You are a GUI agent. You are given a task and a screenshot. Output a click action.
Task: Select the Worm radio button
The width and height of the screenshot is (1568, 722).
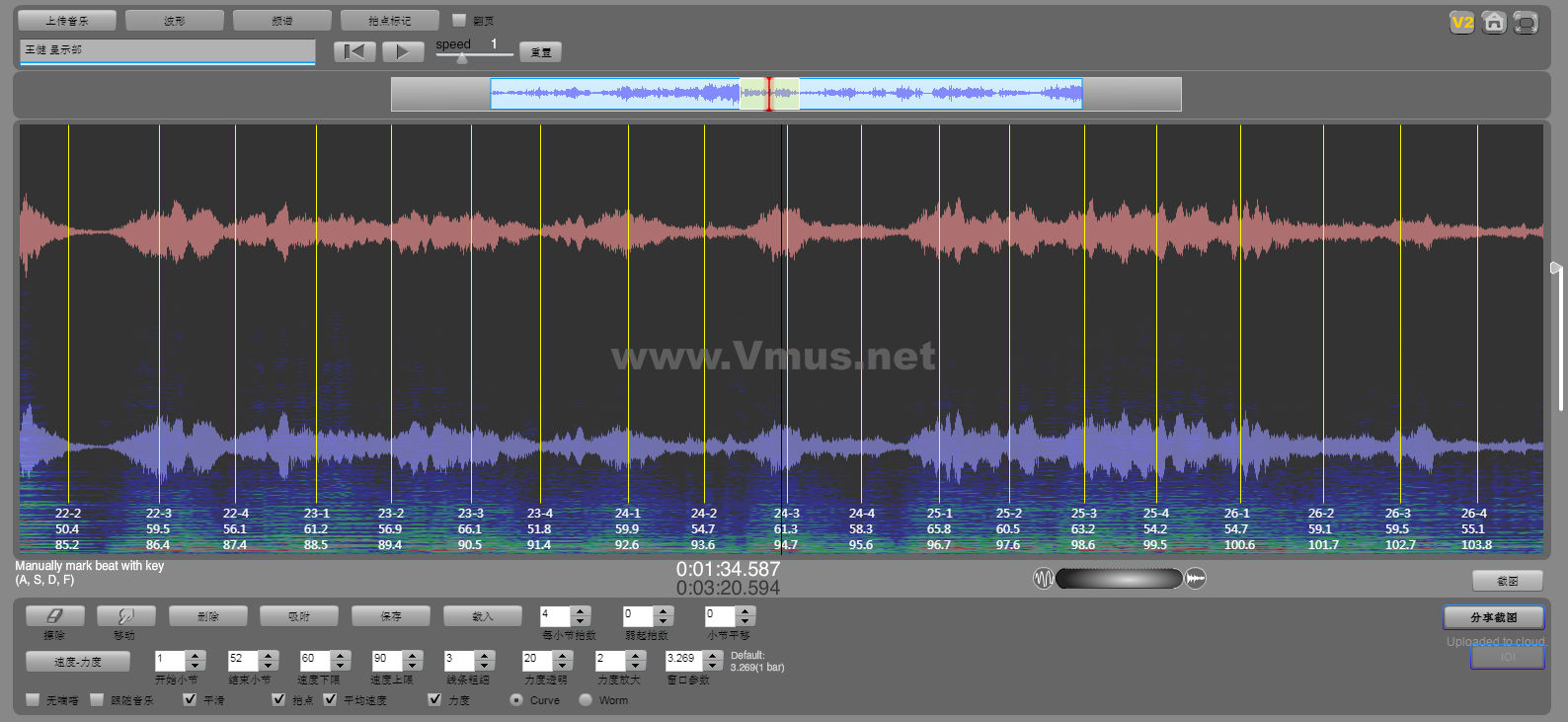tap(586, 699)
